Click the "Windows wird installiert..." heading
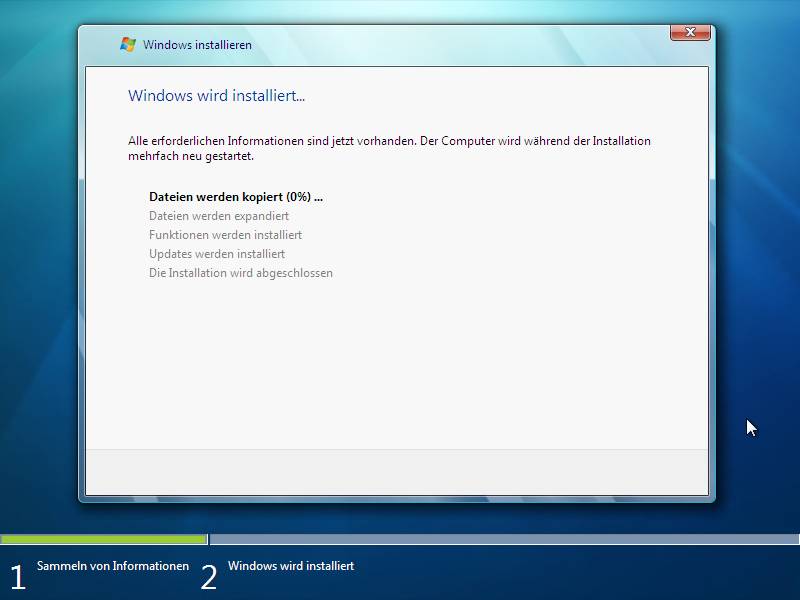This screenshot has height=600, width=800. [216, 95]
